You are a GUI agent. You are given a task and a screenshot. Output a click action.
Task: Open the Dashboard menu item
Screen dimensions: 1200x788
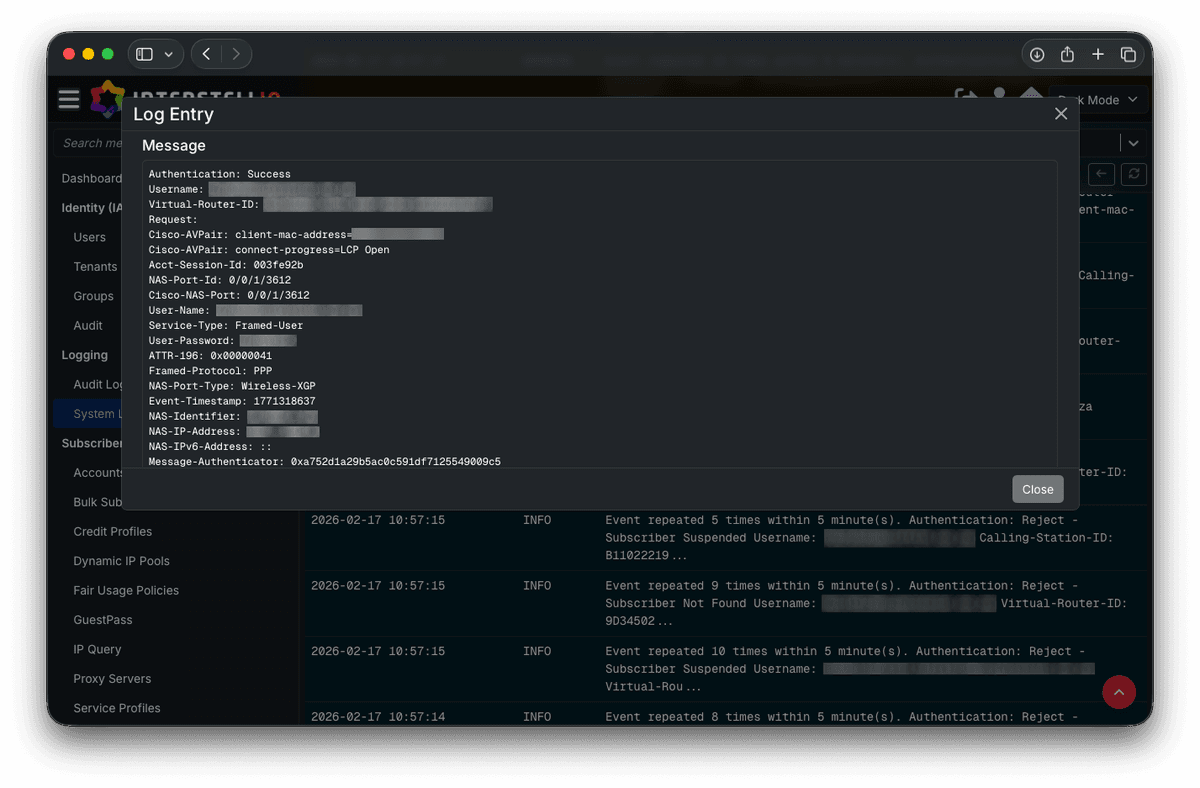[x=93, y=178]
